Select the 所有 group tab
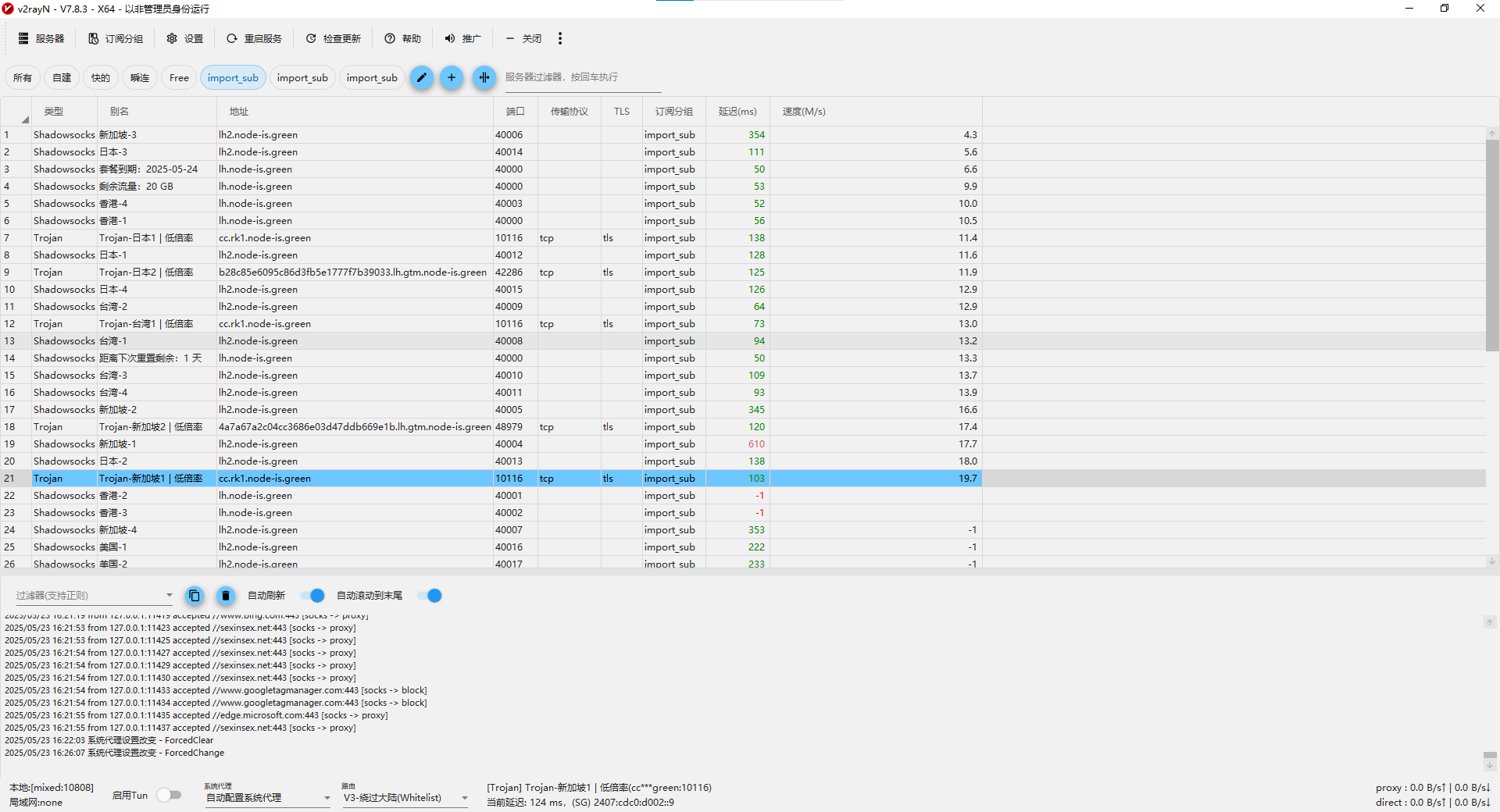 pos(23,77)
